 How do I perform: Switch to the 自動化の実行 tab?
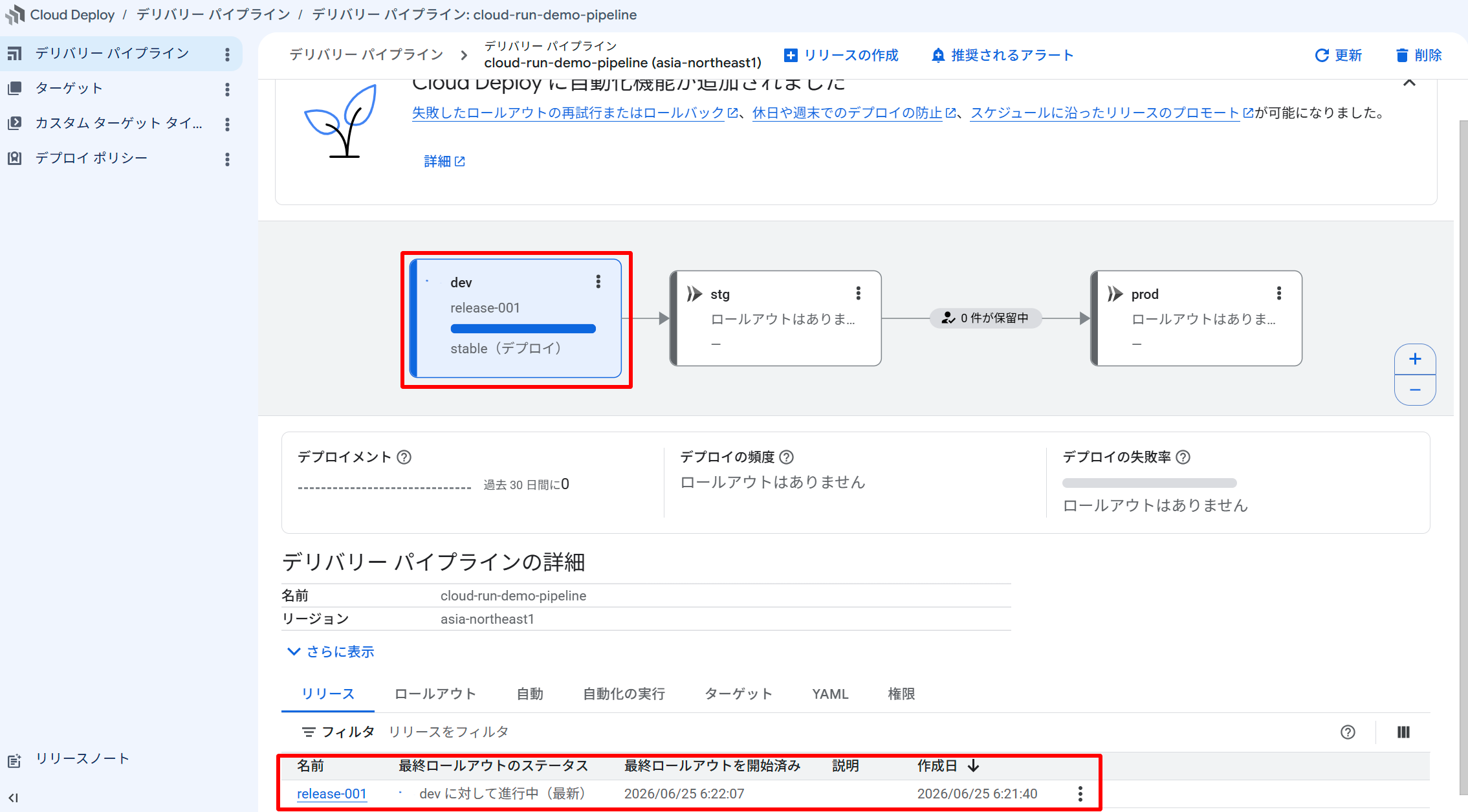click(x=624, y=694)
